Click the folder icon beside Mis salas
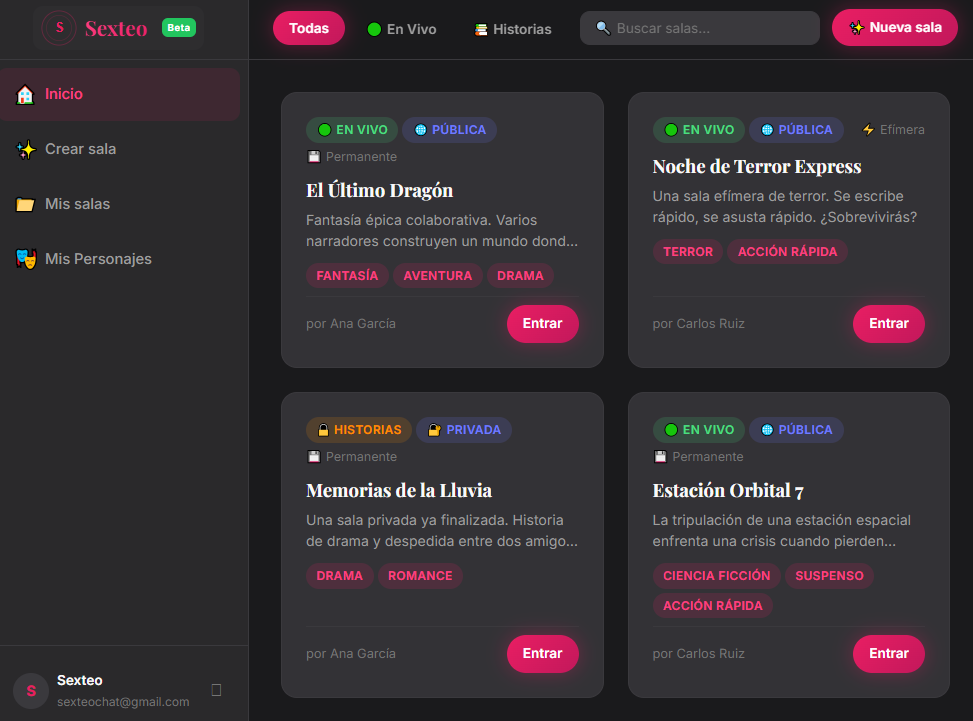This screenshot has width=973, height=721. [x=25, y=204]
